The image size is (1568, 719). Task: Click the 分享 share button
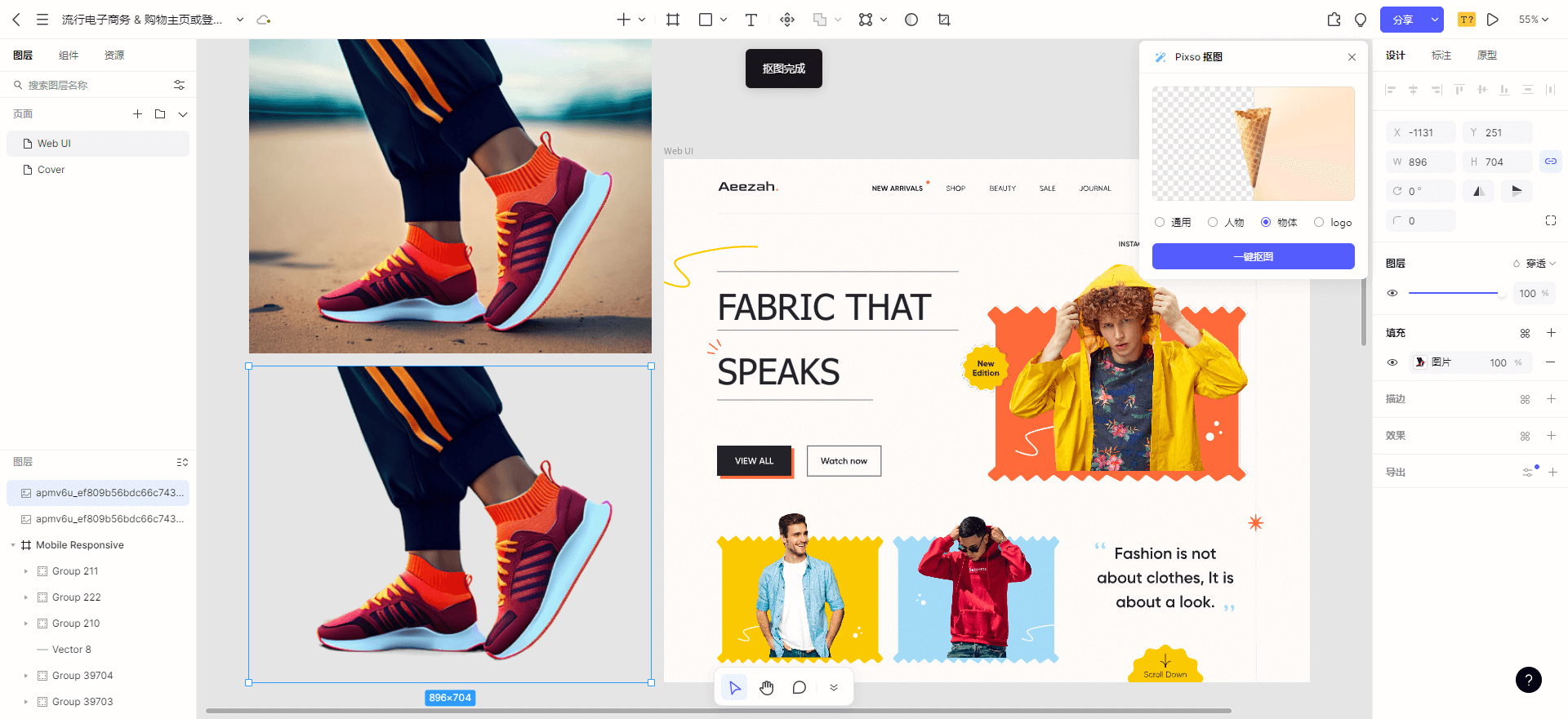point(1402,20)
